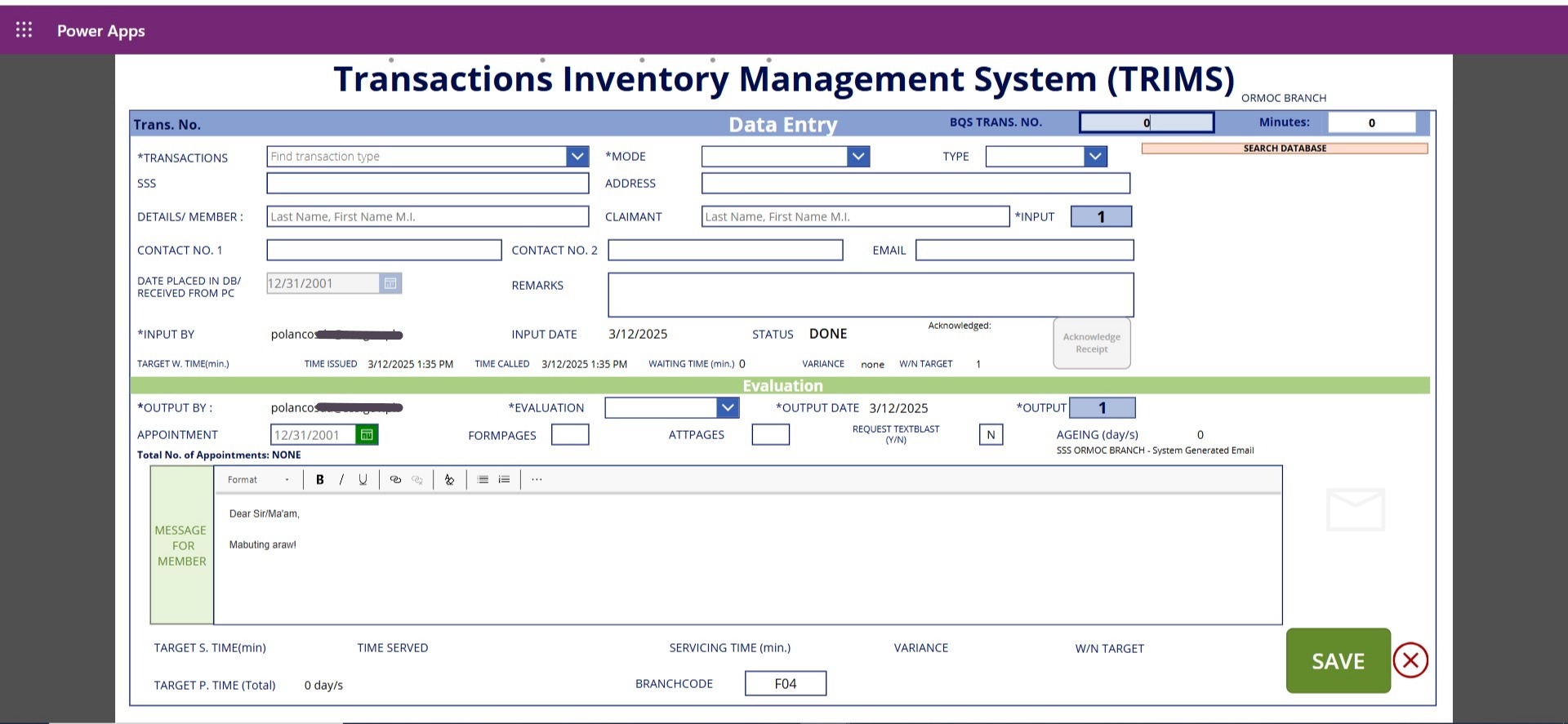Screen dimensions: 1568x724
Task: Click the Time Issued value
Action: tap(411, 364)
